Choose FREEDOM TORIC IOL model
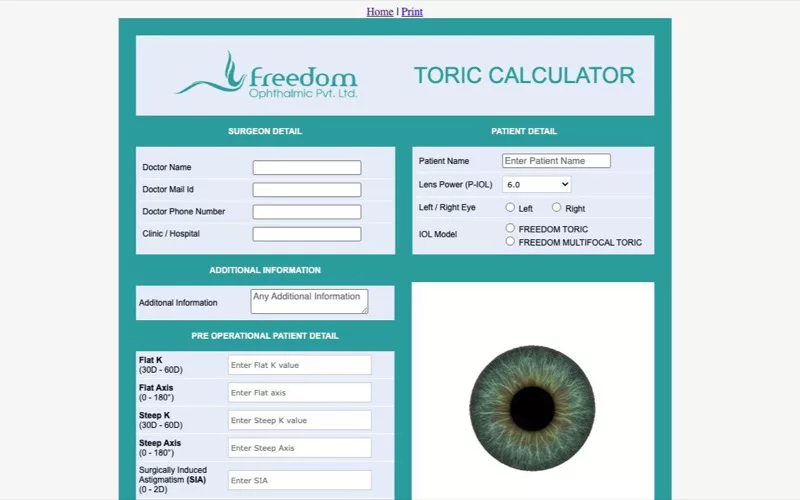Screen dimensions: 800x500 click(510, 228)
